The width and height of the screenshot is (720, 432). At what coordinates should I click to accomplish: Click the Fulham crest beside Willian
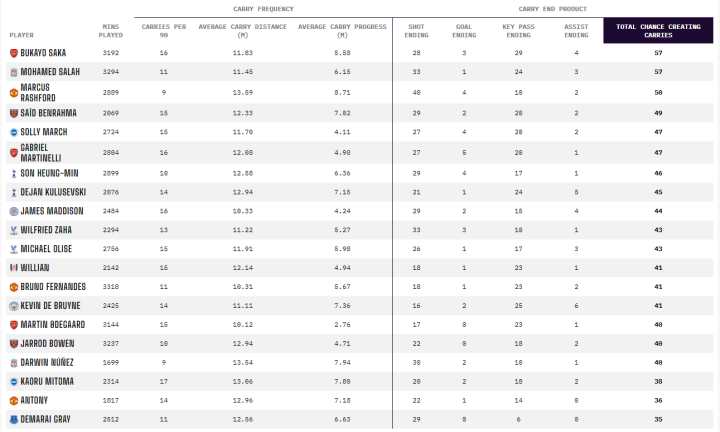pyautogui.click(x=13, y=268)
